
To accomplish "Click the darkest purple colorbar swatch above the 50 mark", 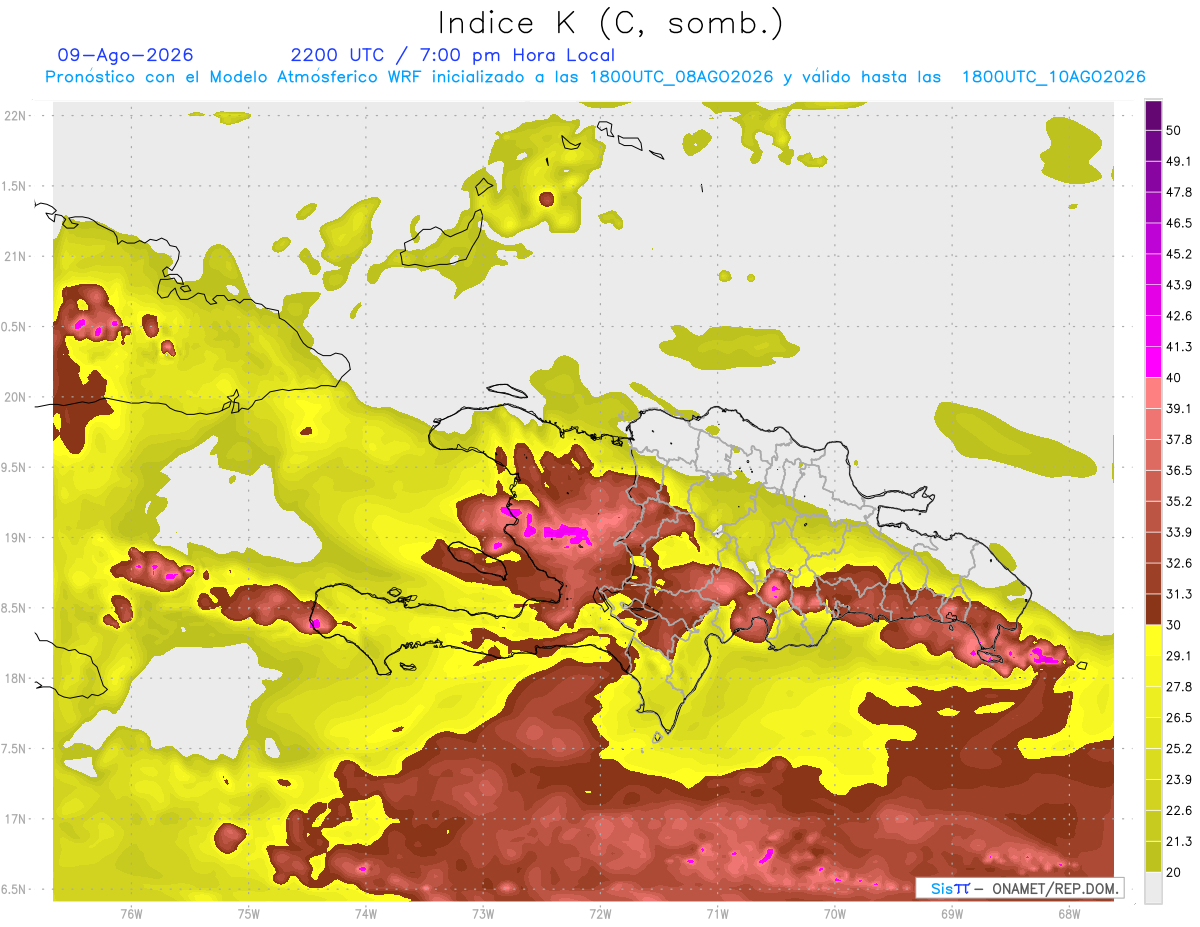I will click(x=1153, y=115).
